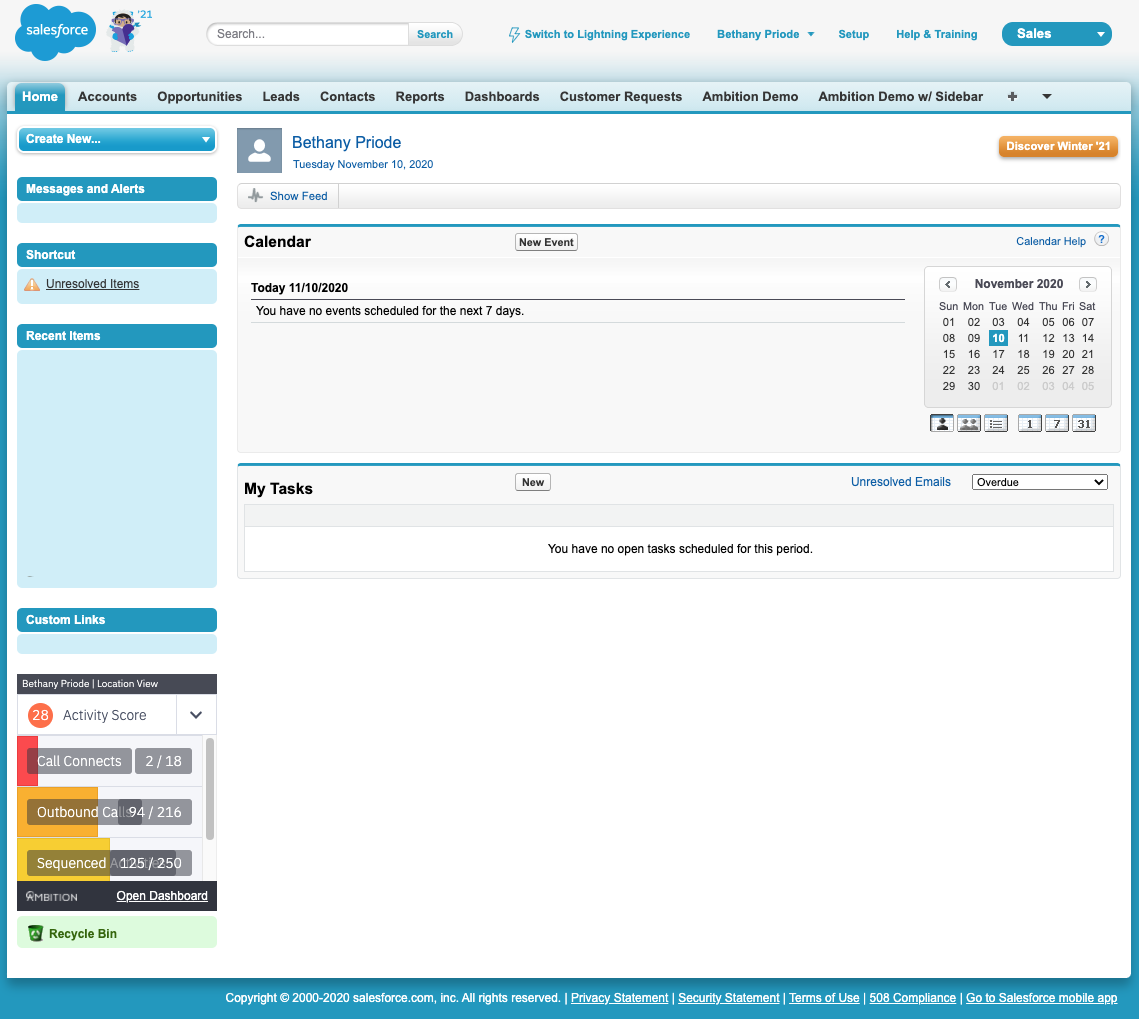Click the New Event button
This screenshot has height=1019, width=1139.
(545, 241)
